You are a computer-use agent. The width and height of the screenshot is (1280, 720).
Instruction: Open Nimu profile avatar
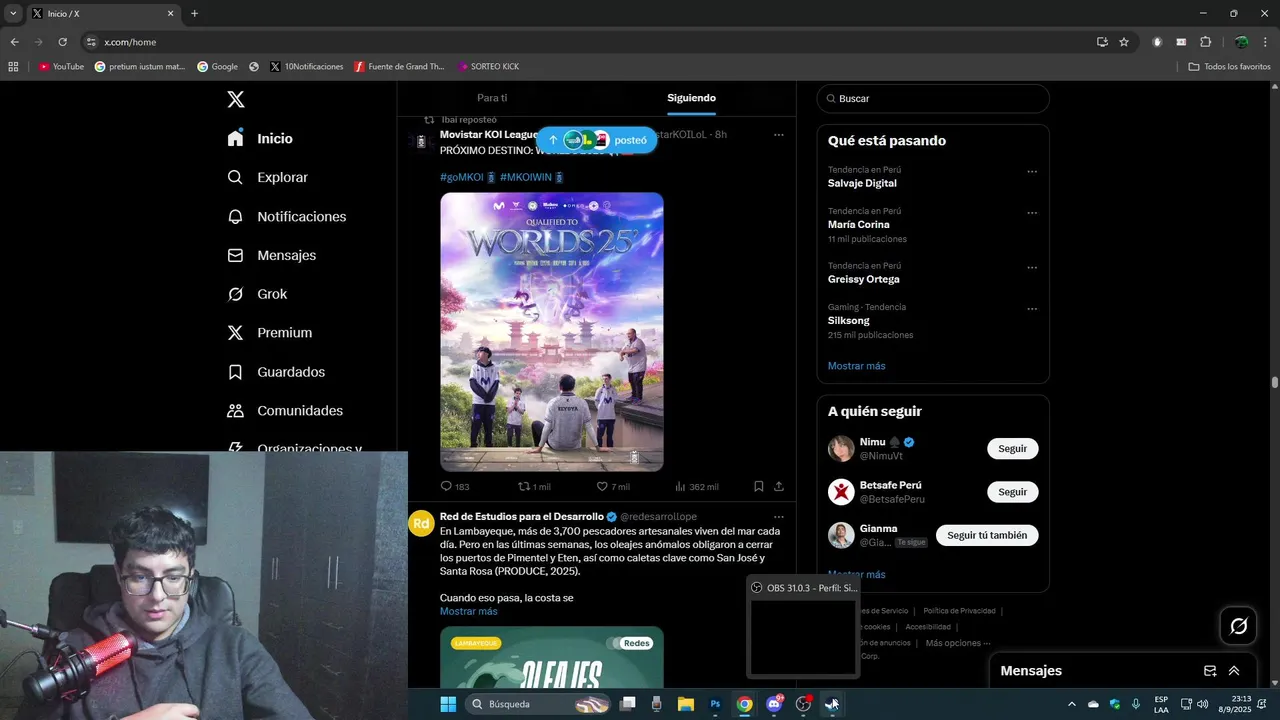[x=841, y=448]
